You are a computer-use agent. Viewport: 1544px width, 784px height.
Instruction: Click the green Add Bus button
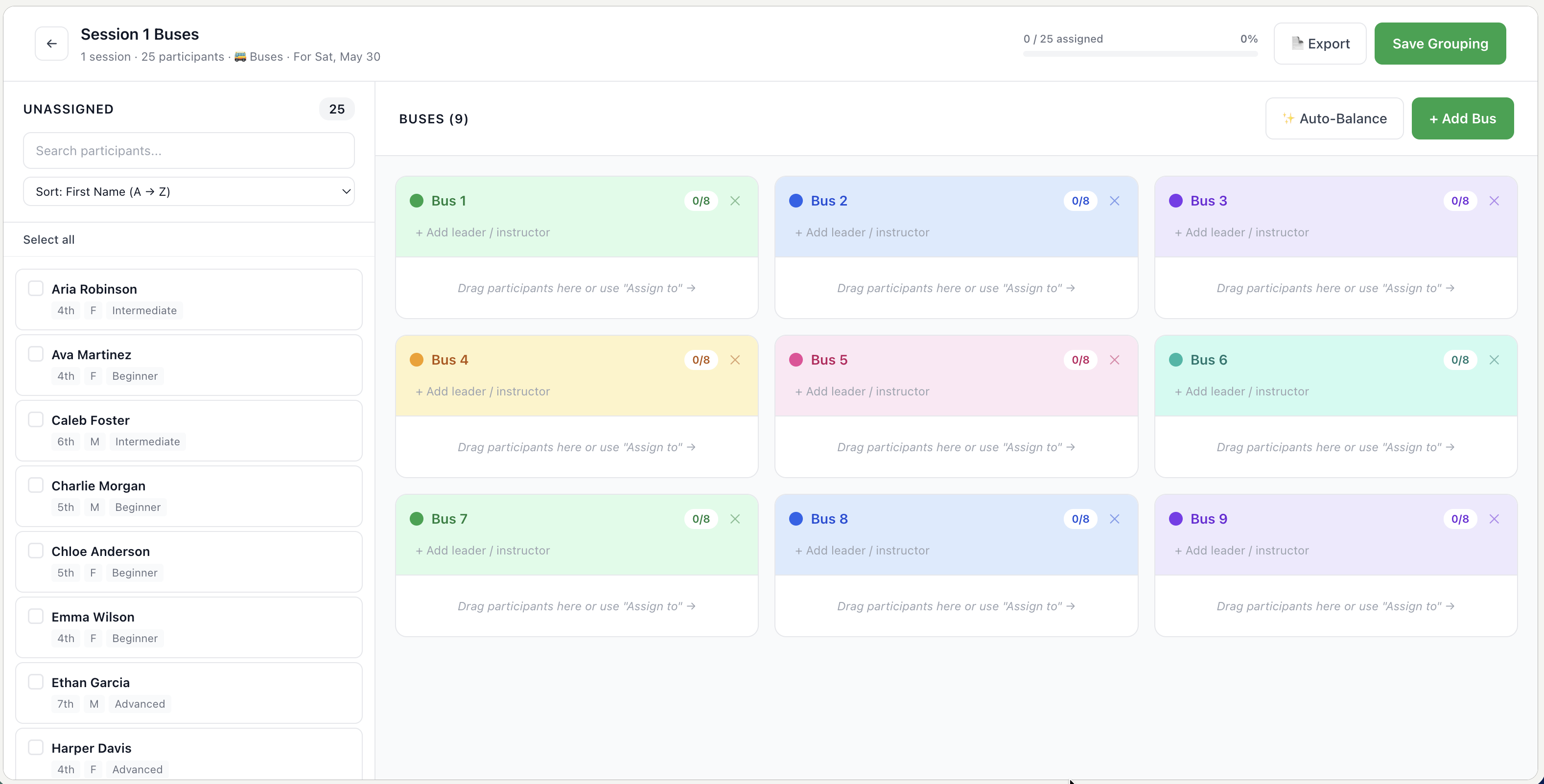coord(1462,118)
